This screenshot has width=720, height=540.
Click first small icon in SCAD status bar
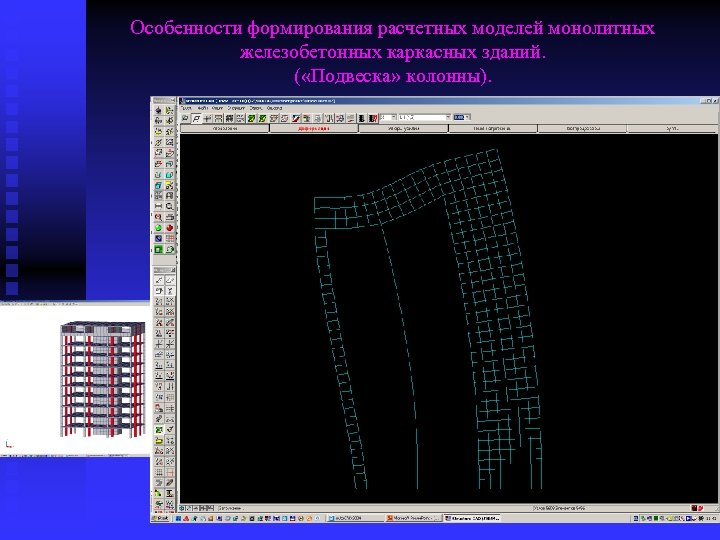182,508
